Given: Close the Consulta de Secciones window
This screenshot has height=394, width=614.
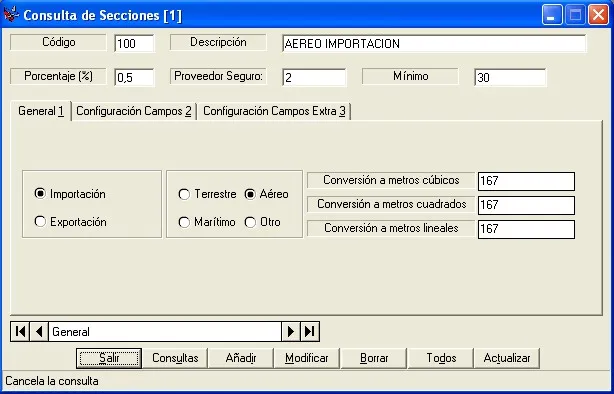Looking at the screenshot, I should (x=598, y=15).
